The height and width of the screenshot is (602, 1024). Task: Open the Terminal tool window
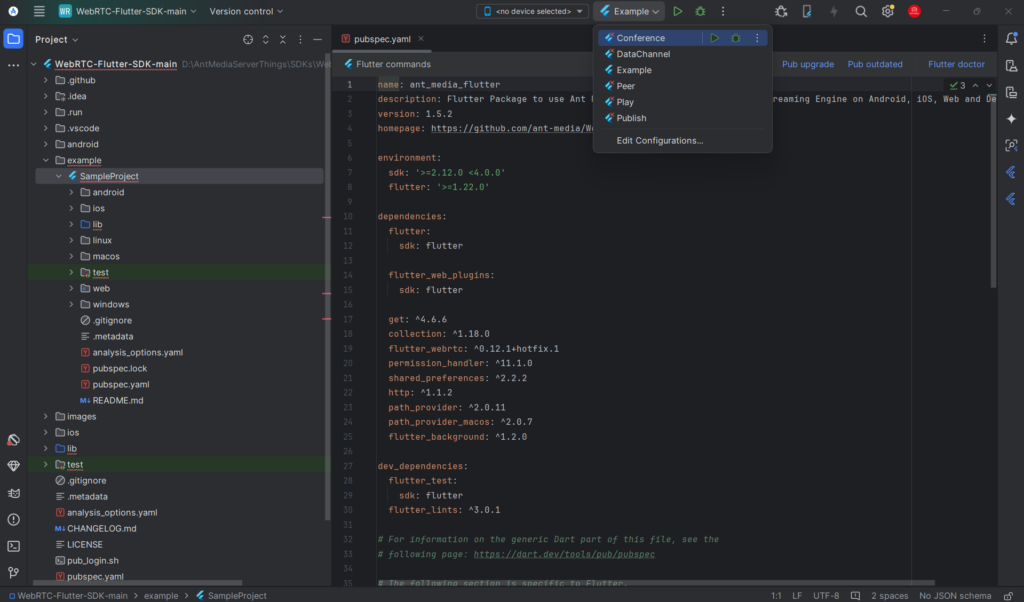tap(13, 546)
